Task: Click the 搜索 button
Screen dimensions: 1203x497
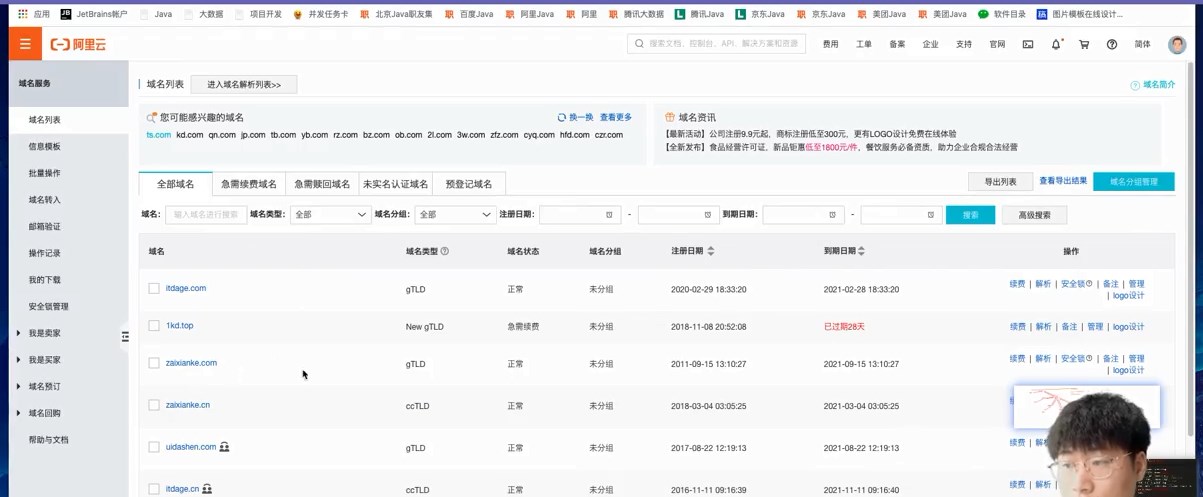Action: 970,215
